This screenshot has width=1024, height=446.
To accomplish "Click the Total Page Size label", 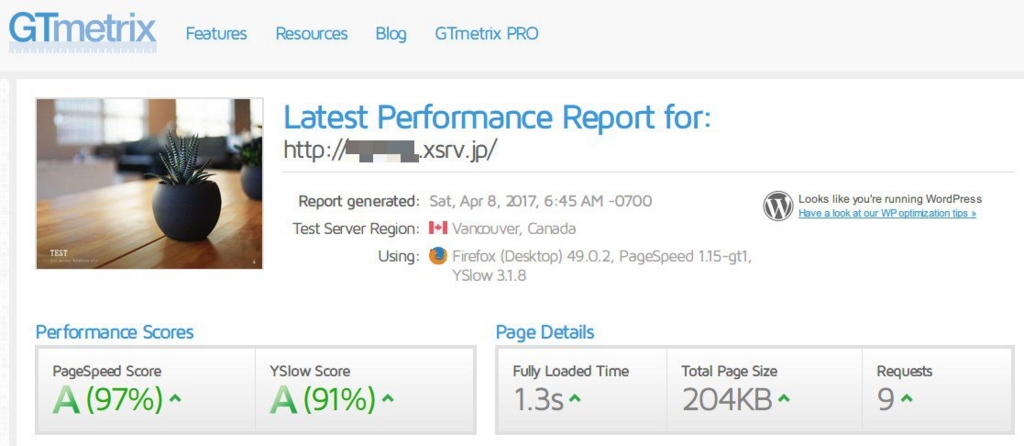I will (729, 371).
